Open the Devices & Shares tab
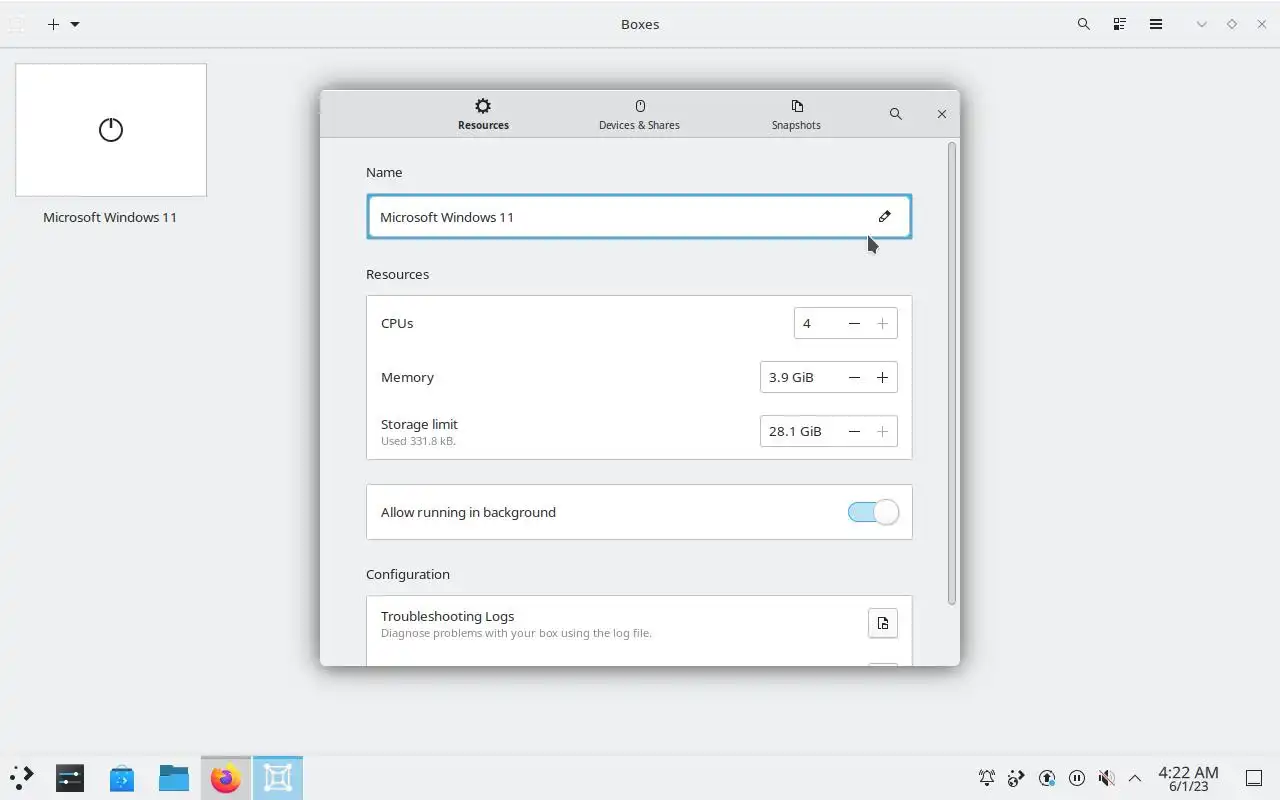The image size is (1280, 800). [639, 114]
